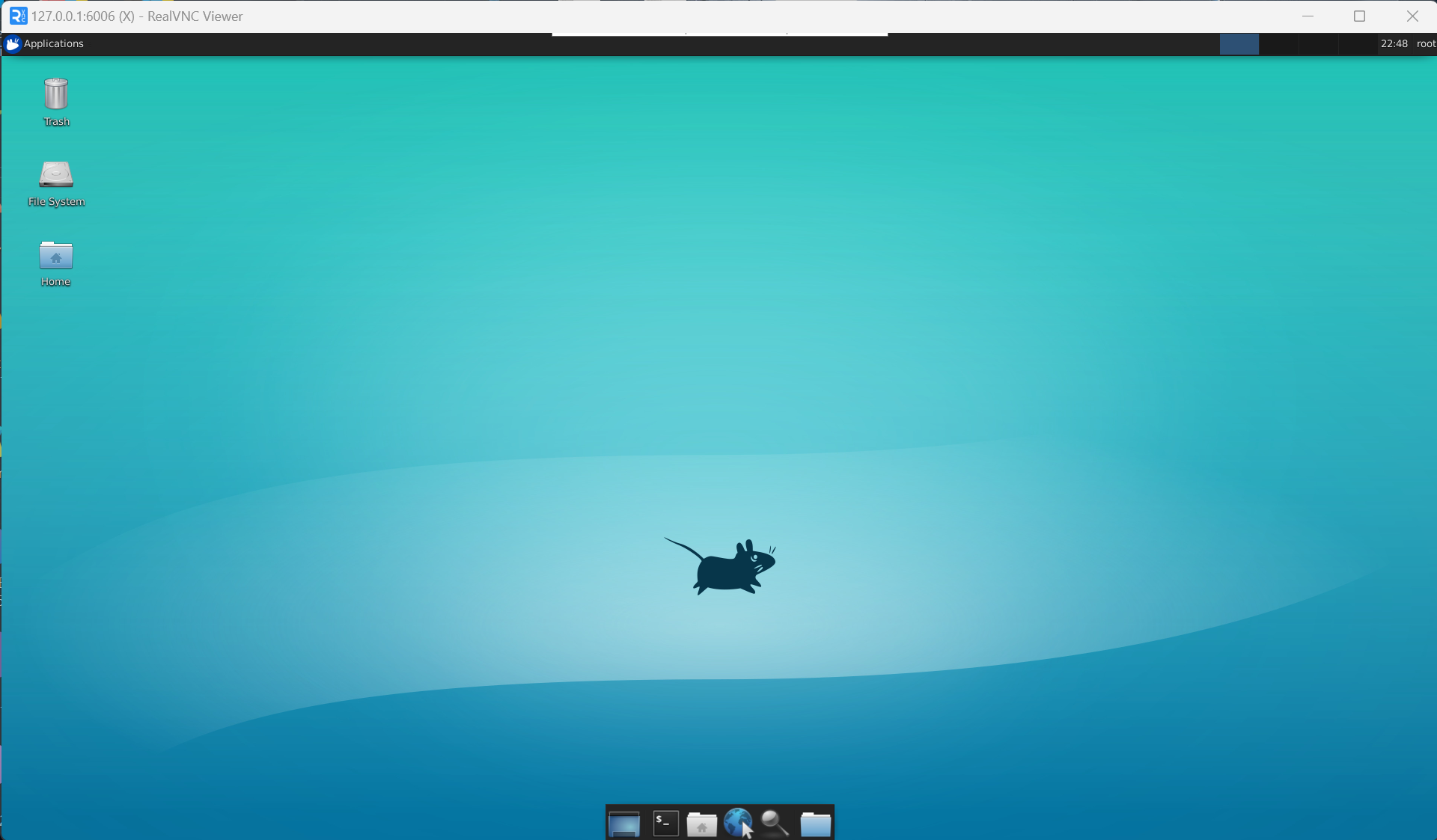This screenshot has width=1437, height=840.
Task: Launch the Web Browser globe icon
Action: (738, 823)
